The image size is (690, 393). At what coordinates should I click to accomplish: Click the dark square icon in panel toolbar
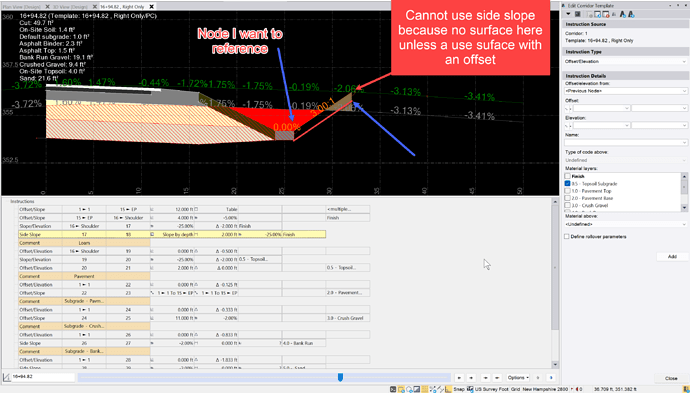click(x=577, y=14)
